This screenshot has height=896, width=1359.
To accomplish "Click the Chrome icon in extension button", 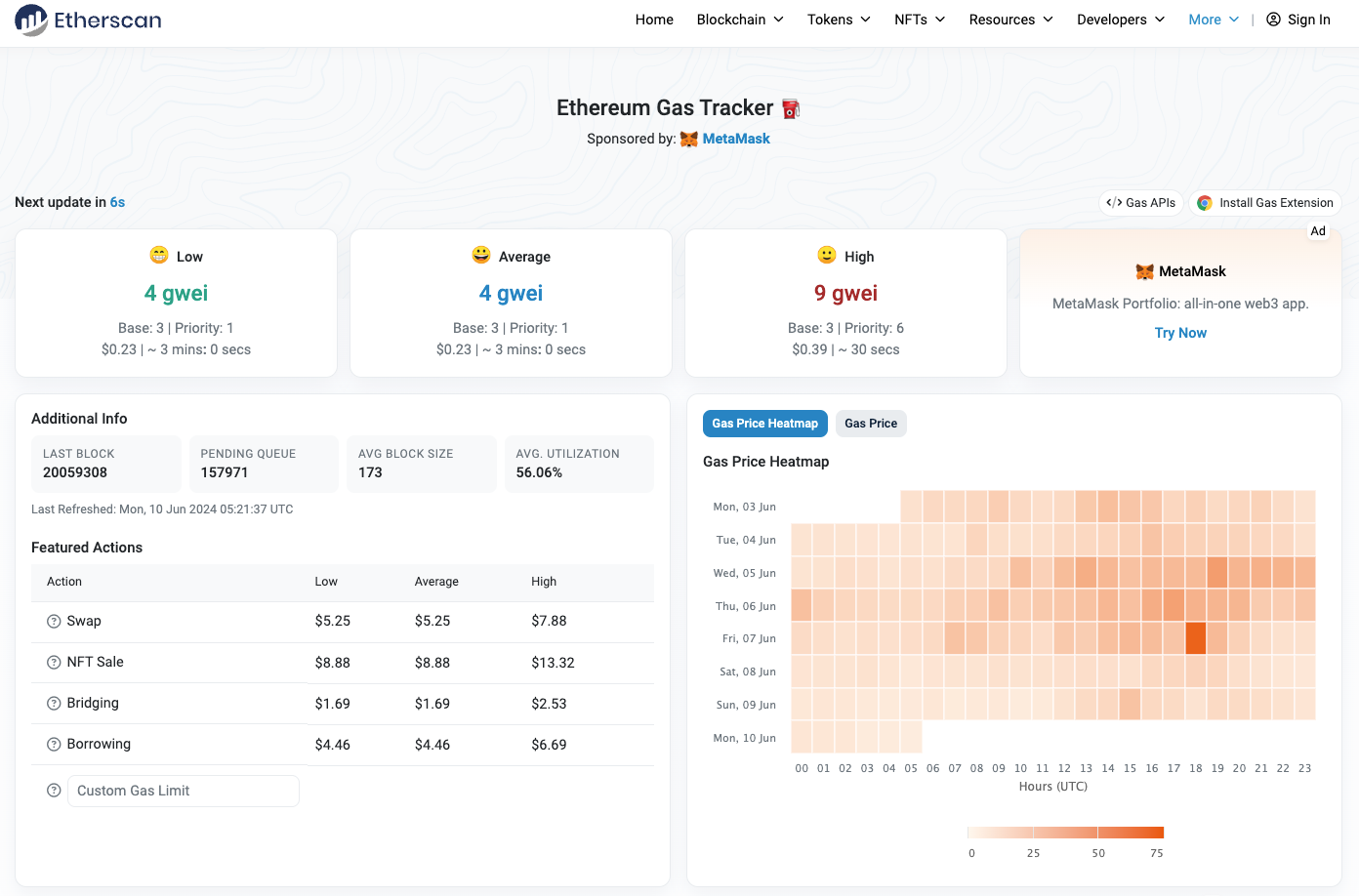I will [1205, 203].
